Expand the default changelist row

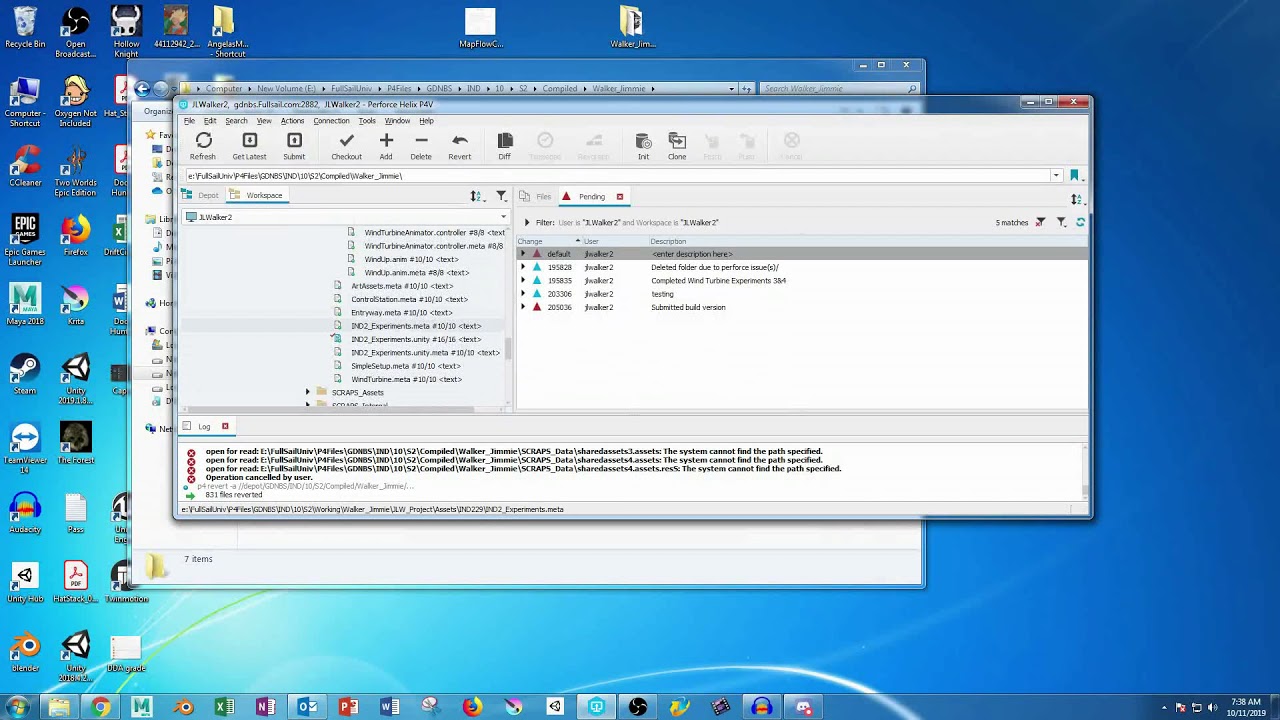pyautogui.click(x=522, y=254)
